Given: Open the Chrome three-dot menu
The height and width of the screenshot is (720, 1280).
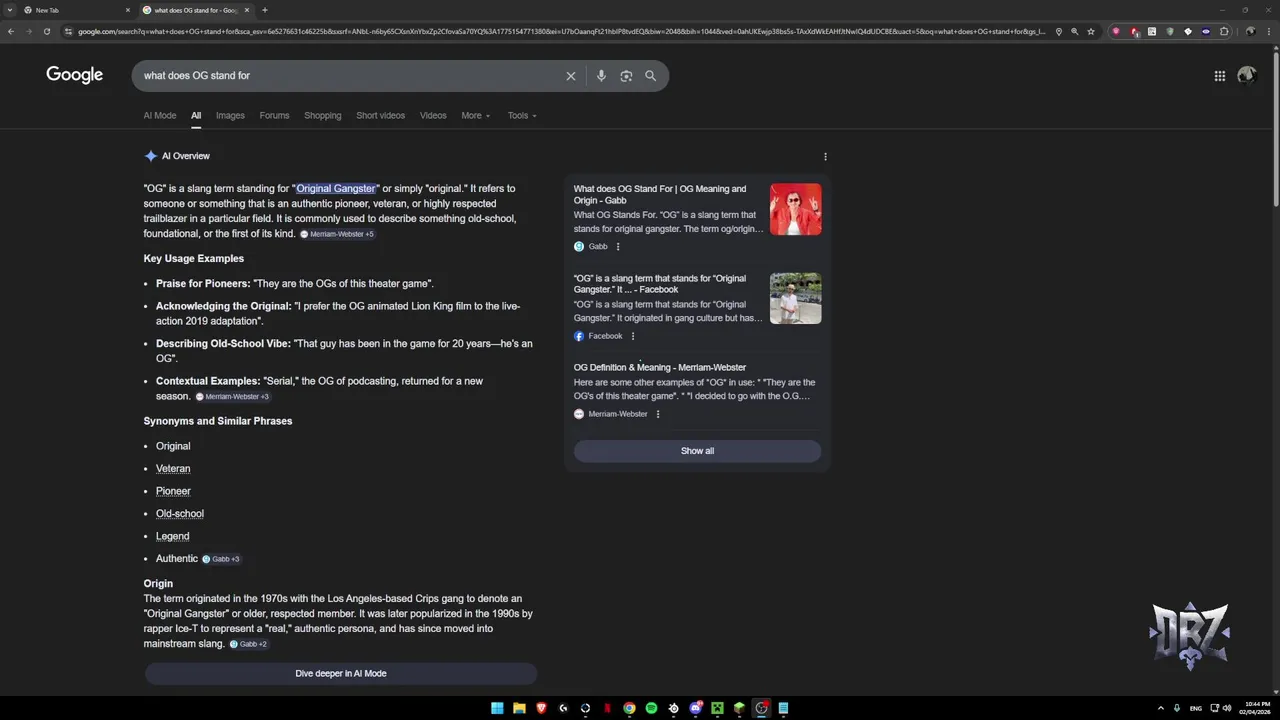Looking at the screenshot, I should (1269, 31).
